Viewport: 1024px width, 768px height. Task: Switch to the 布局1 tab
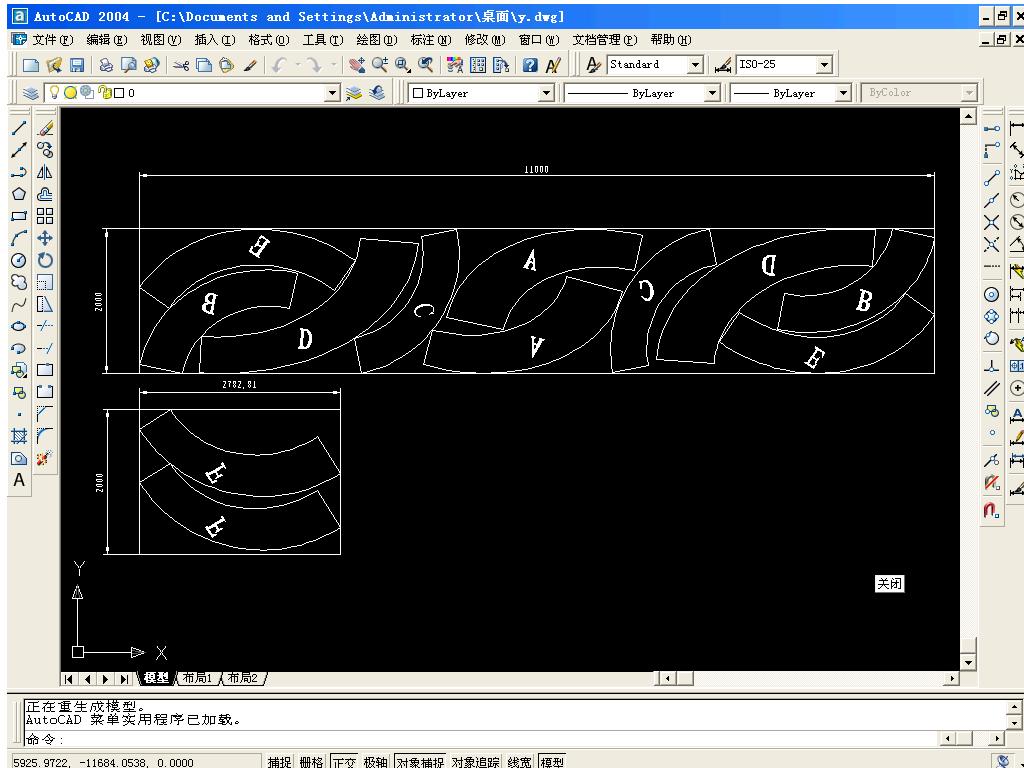point(197,678)
